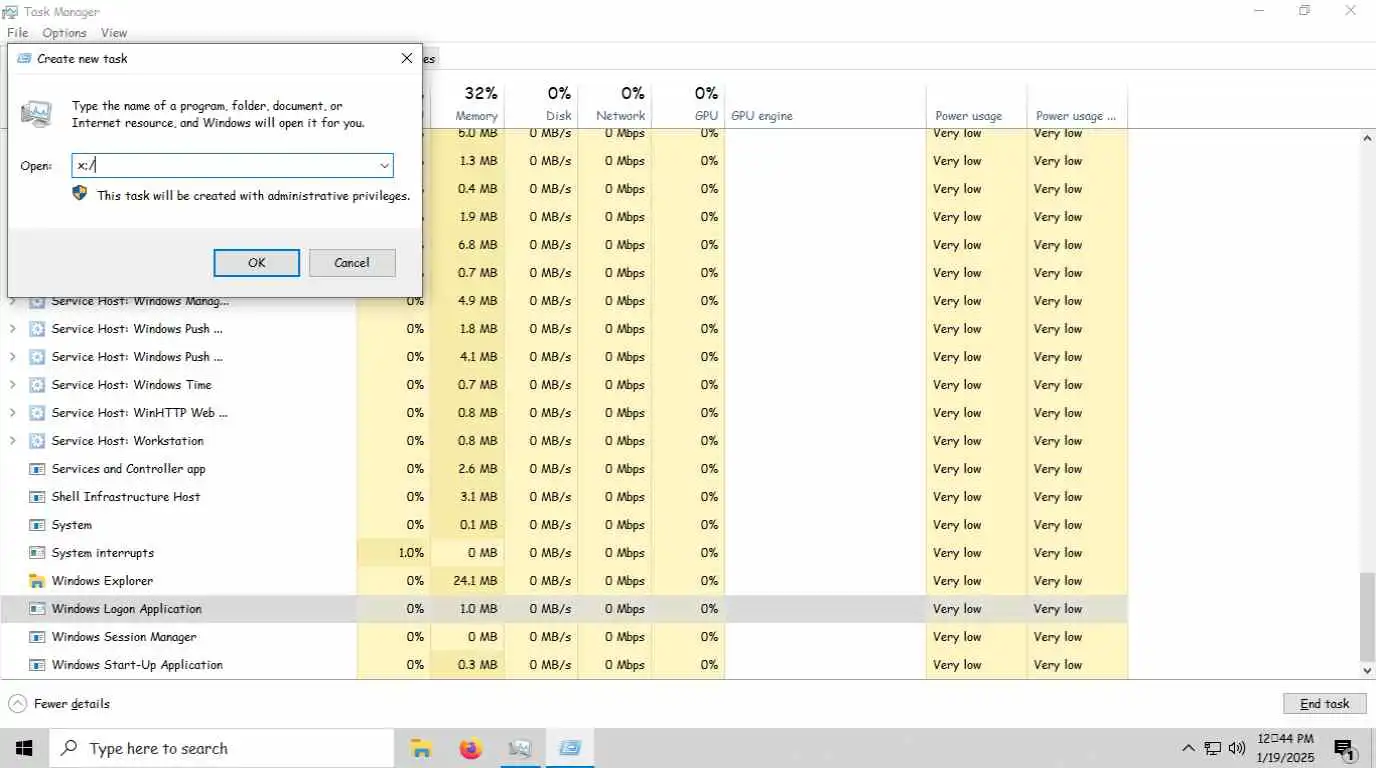Click the Task Manager taskbar icon
Image resolution: width=1376 pixels, height=768 pixels.
(x=520, y=748)
